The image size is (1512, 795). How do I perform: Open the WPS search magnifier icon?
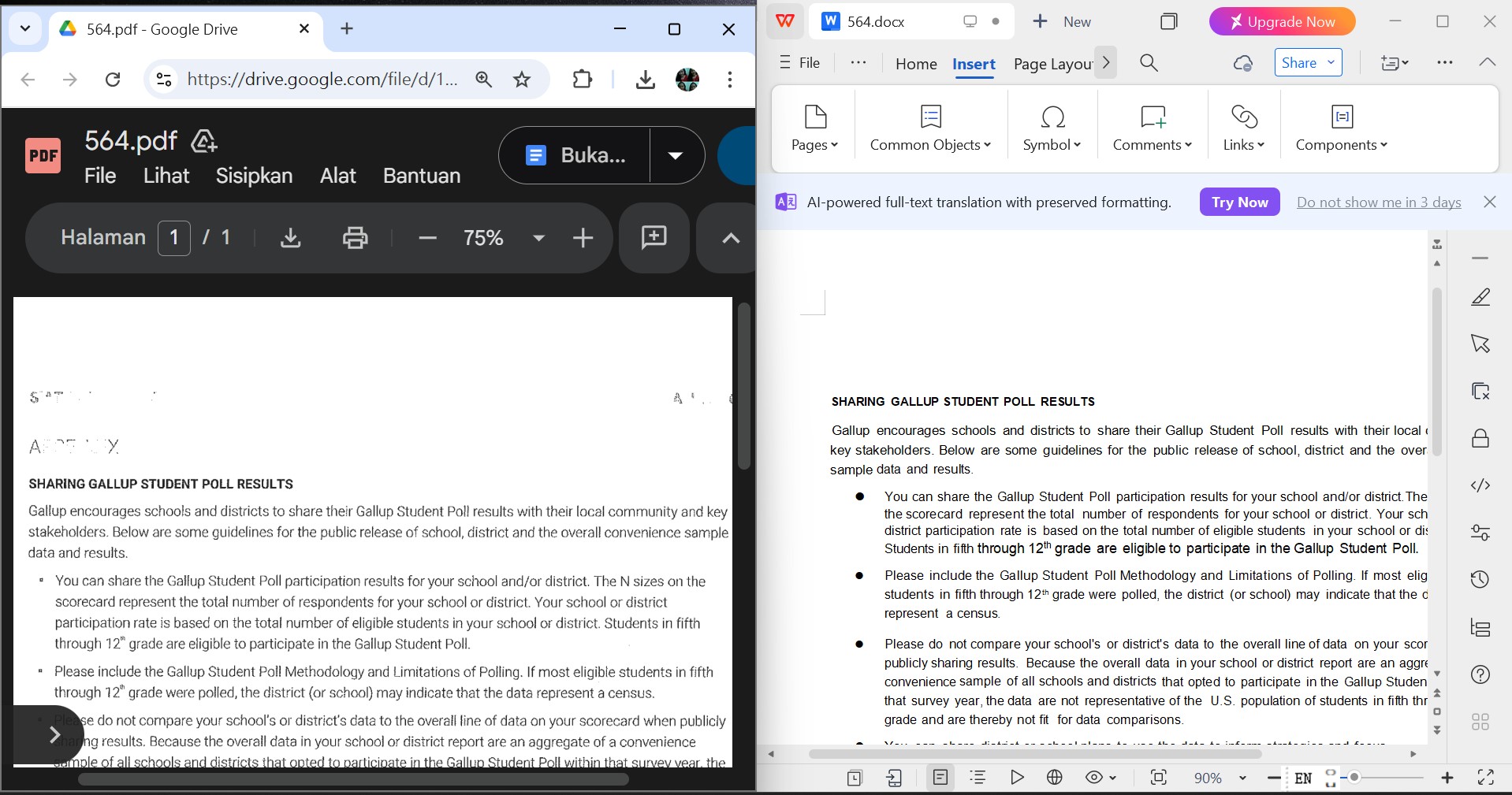click(x=1149, y=63)
